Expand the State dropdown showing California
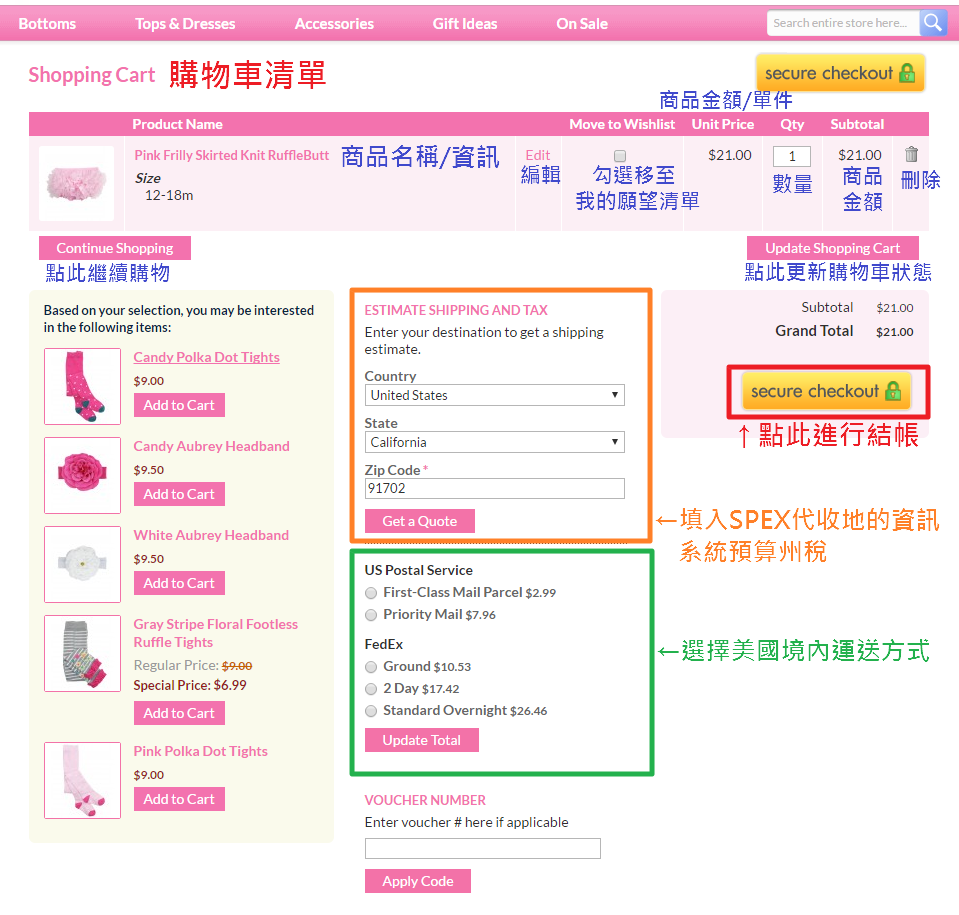The height and width of the screenshot is (915, 959). [494, 442]
